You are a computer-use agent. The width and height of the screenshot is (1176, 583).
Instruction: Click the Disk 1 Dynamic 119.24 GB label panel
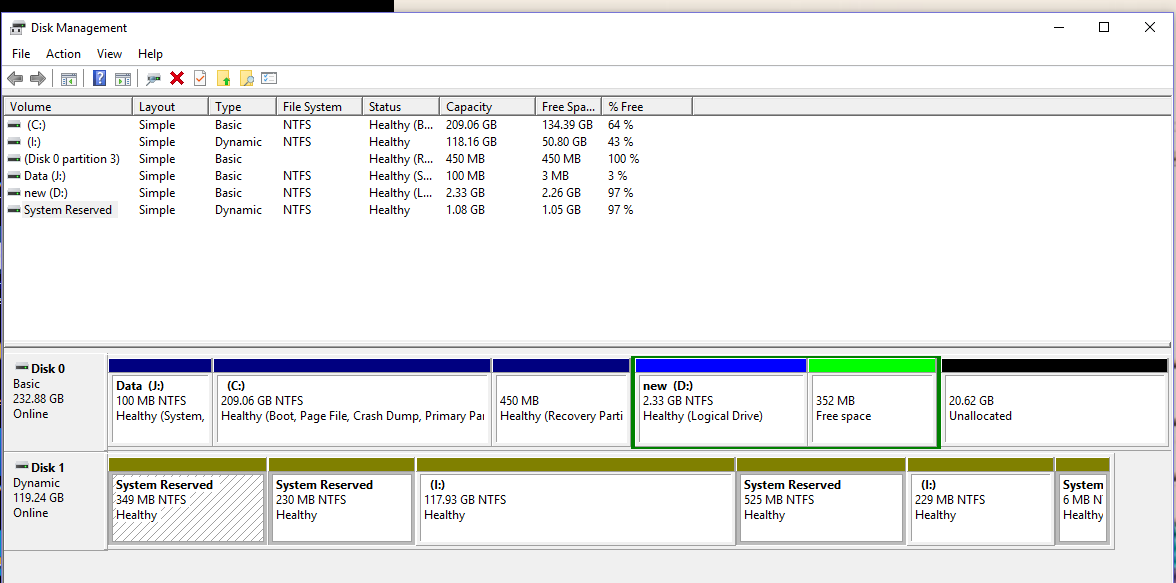(x=55, y=500)
